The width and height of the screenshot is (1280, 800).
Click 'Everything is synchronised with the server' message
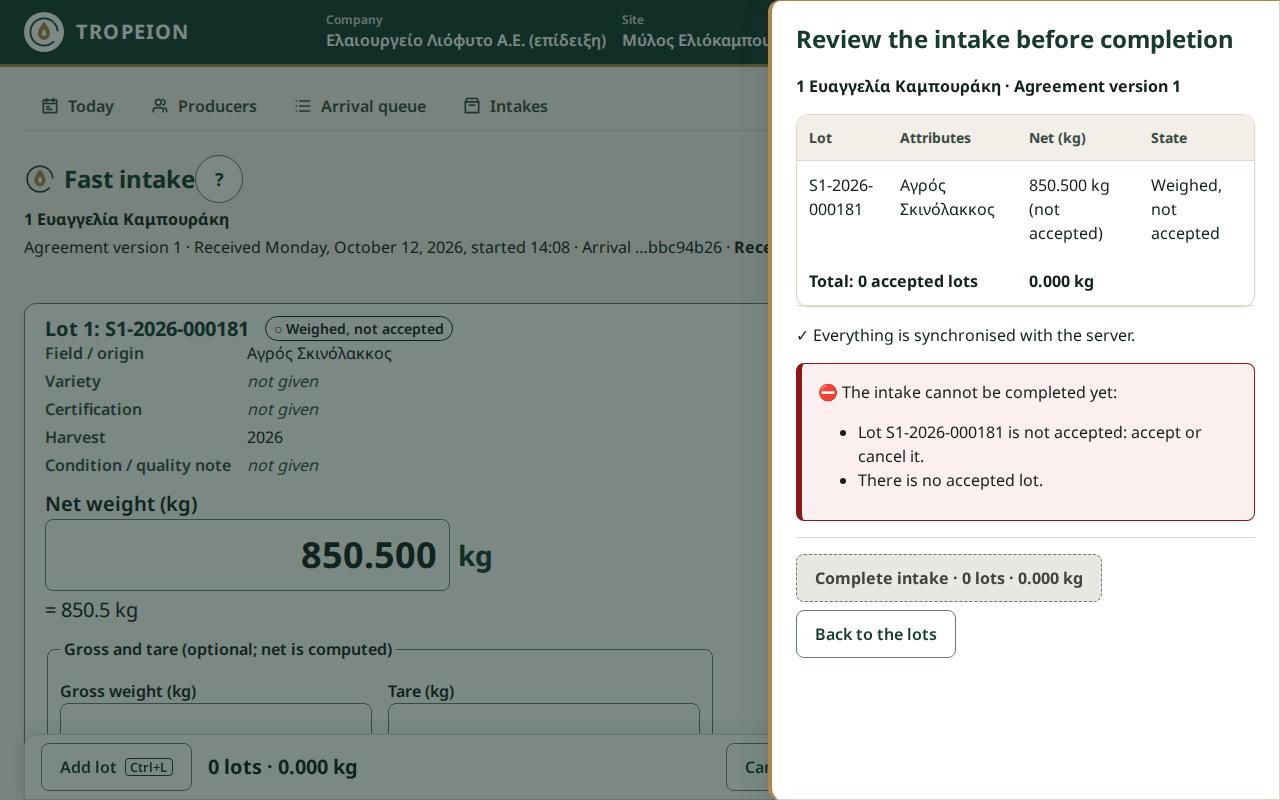coord(966,335)
